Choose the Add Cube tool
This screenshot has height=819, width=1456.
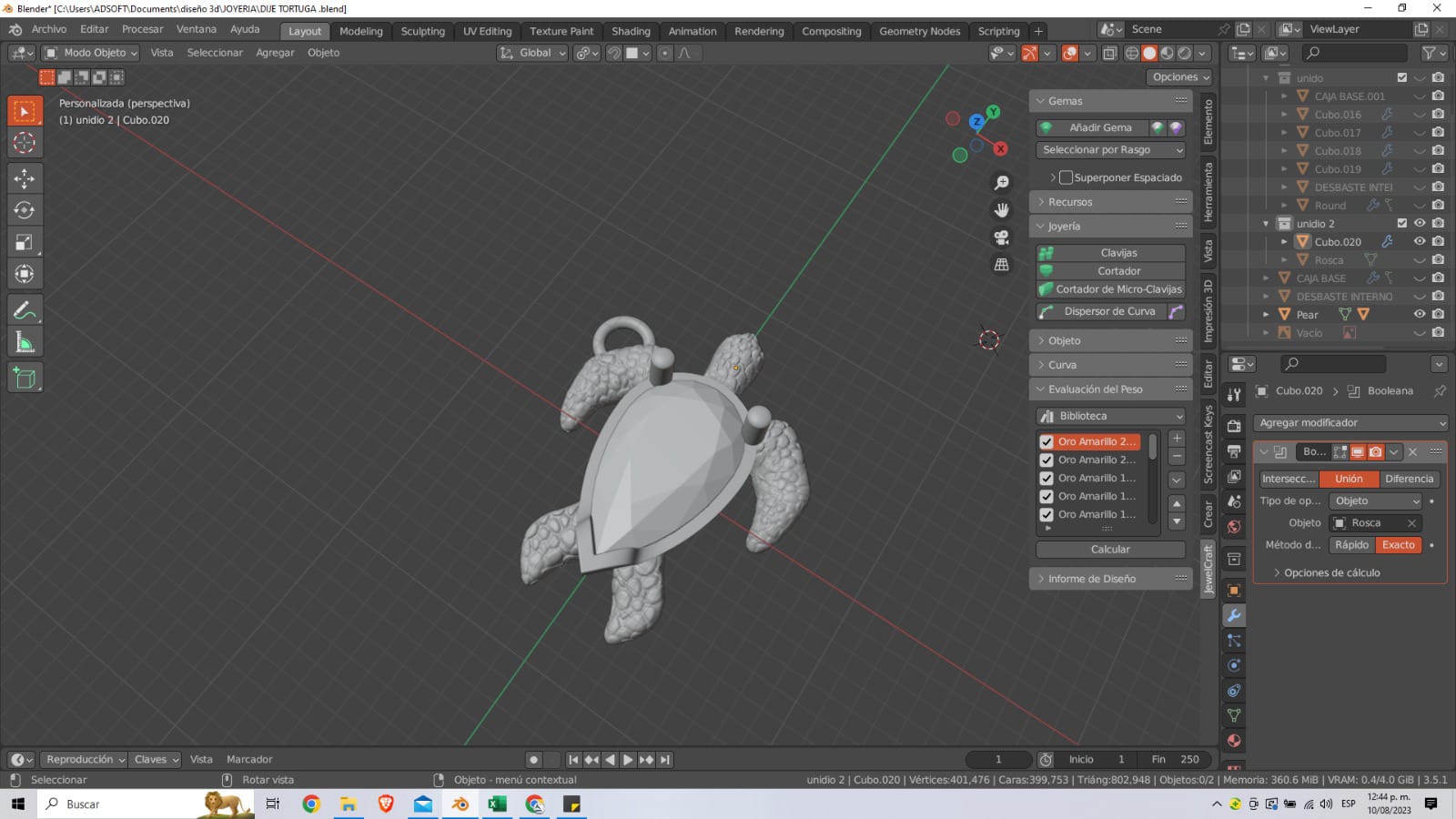click(25, 378)
